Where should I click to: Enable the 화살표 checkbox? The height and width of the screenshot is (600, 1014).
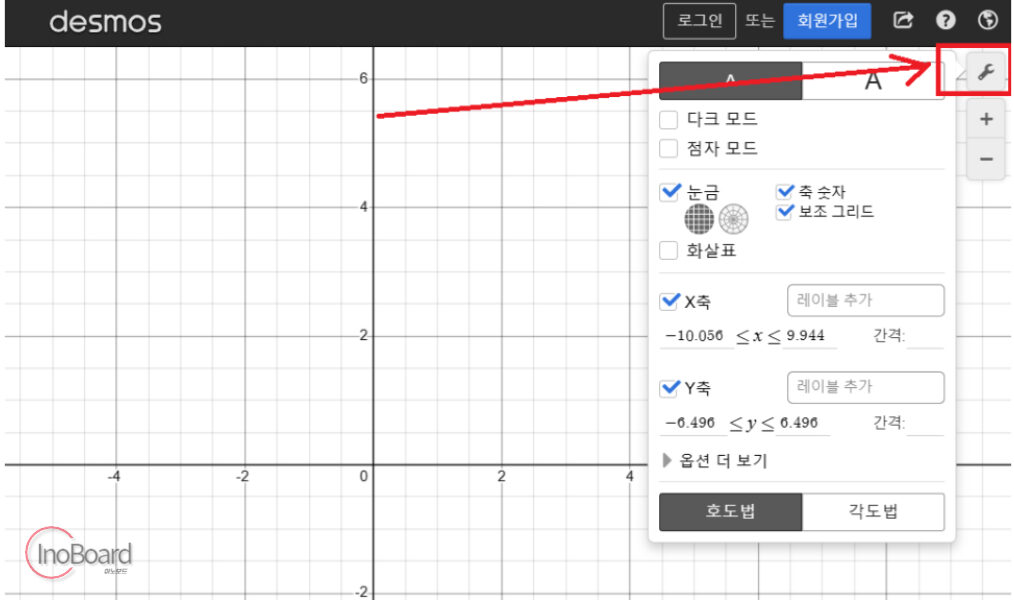click(669, 250)
